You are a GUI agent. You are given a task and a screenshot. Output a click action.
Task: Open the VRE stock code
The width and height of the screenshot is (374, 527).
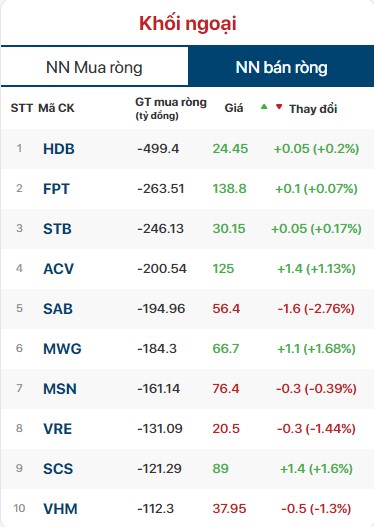coord(57,429)
